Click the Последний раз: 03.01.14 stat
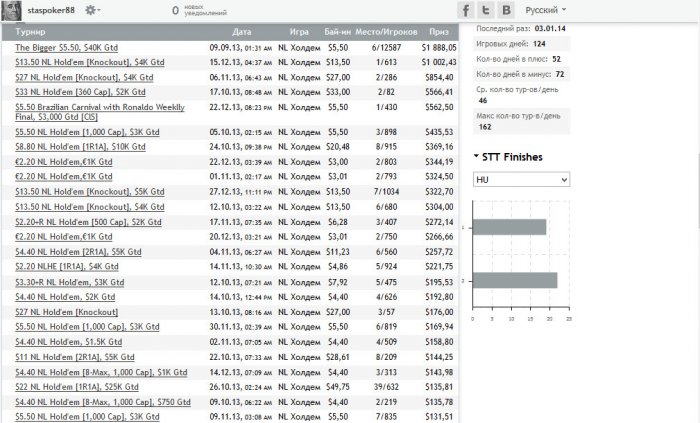 click(x=521, y=29)
